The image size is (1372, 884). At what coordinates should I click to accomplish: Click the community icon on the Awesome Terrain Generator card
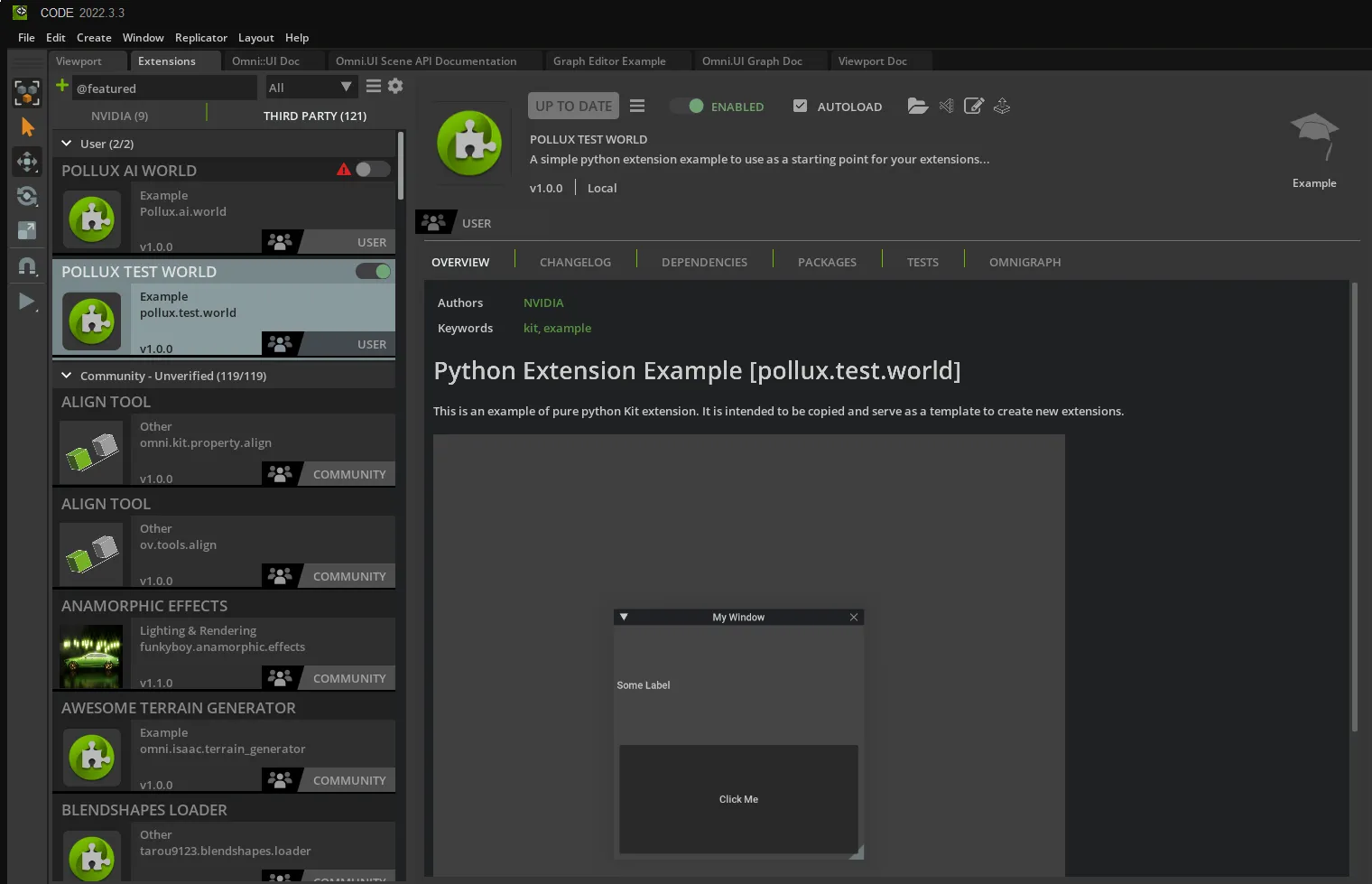281,779
